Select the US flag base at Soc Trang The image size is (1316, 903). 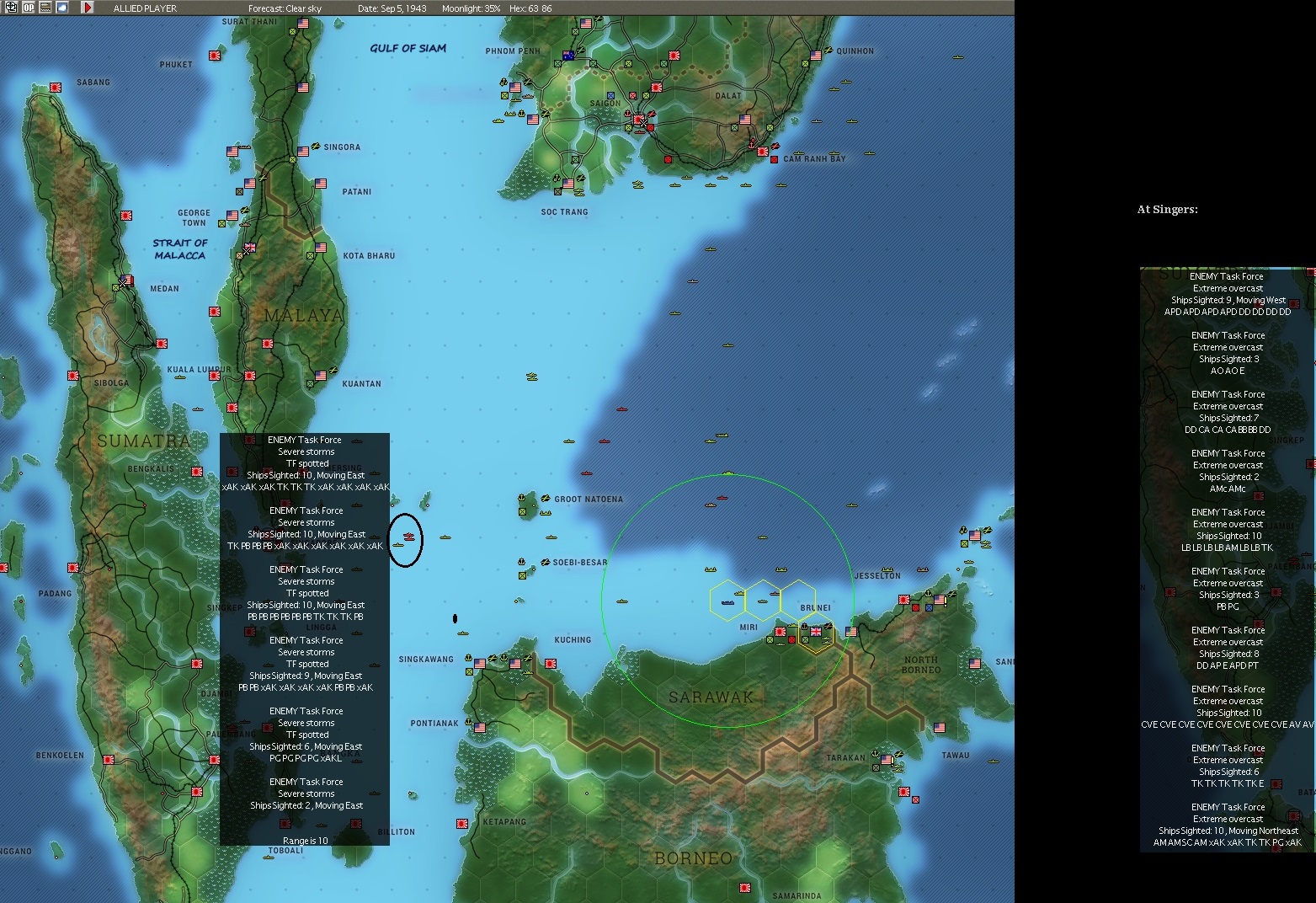click(568, 184)
